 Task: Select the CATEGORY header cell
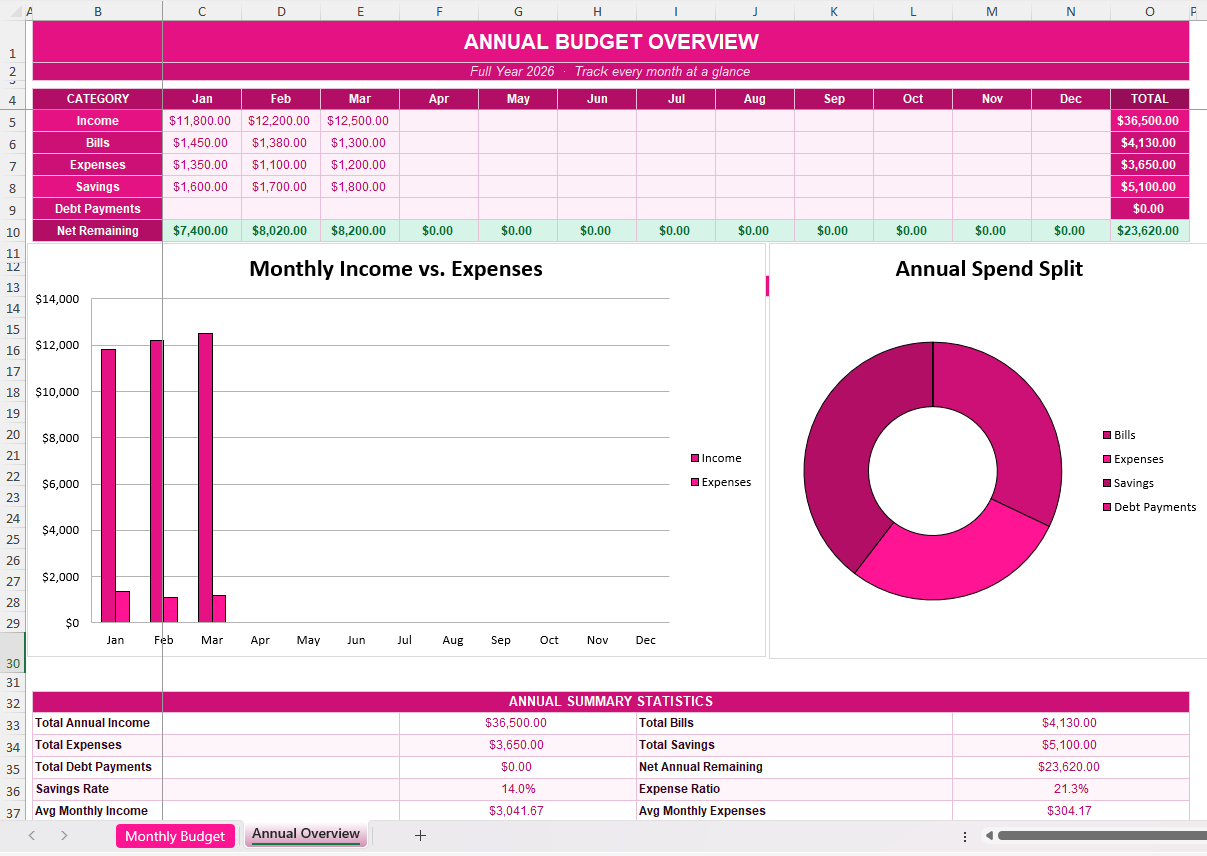(x=98, y=99)
